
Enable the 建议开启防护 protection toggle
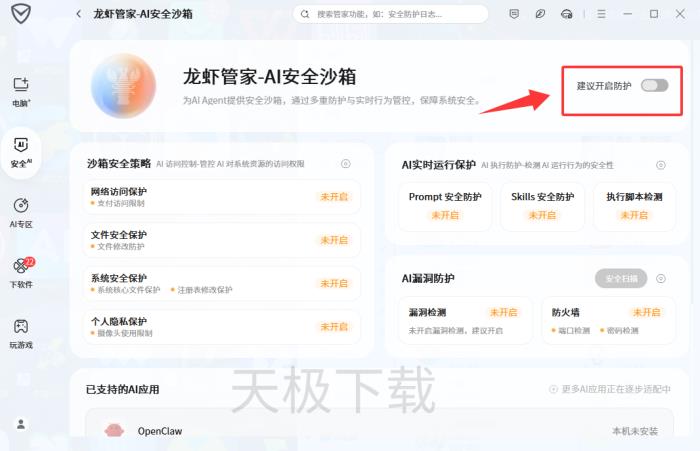654,86
